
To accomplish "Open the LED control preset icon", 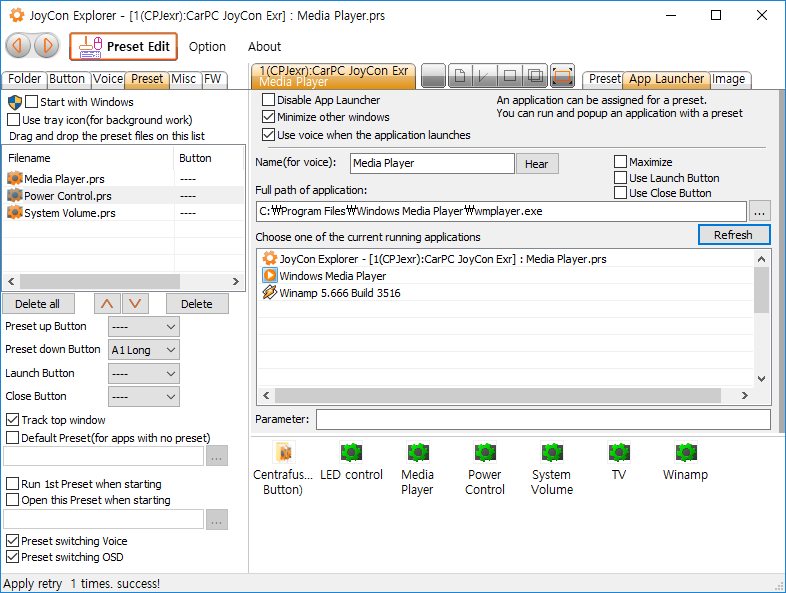I will click(351, 461).
